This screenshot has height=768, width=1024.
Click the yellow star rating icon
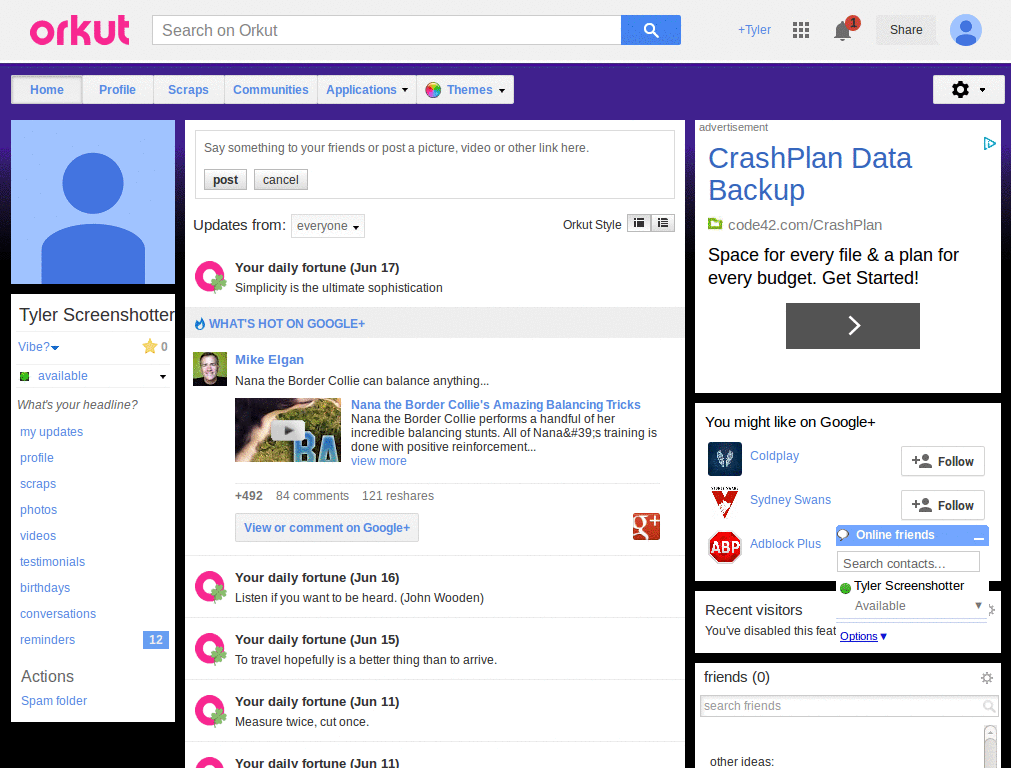pos(150,346)
